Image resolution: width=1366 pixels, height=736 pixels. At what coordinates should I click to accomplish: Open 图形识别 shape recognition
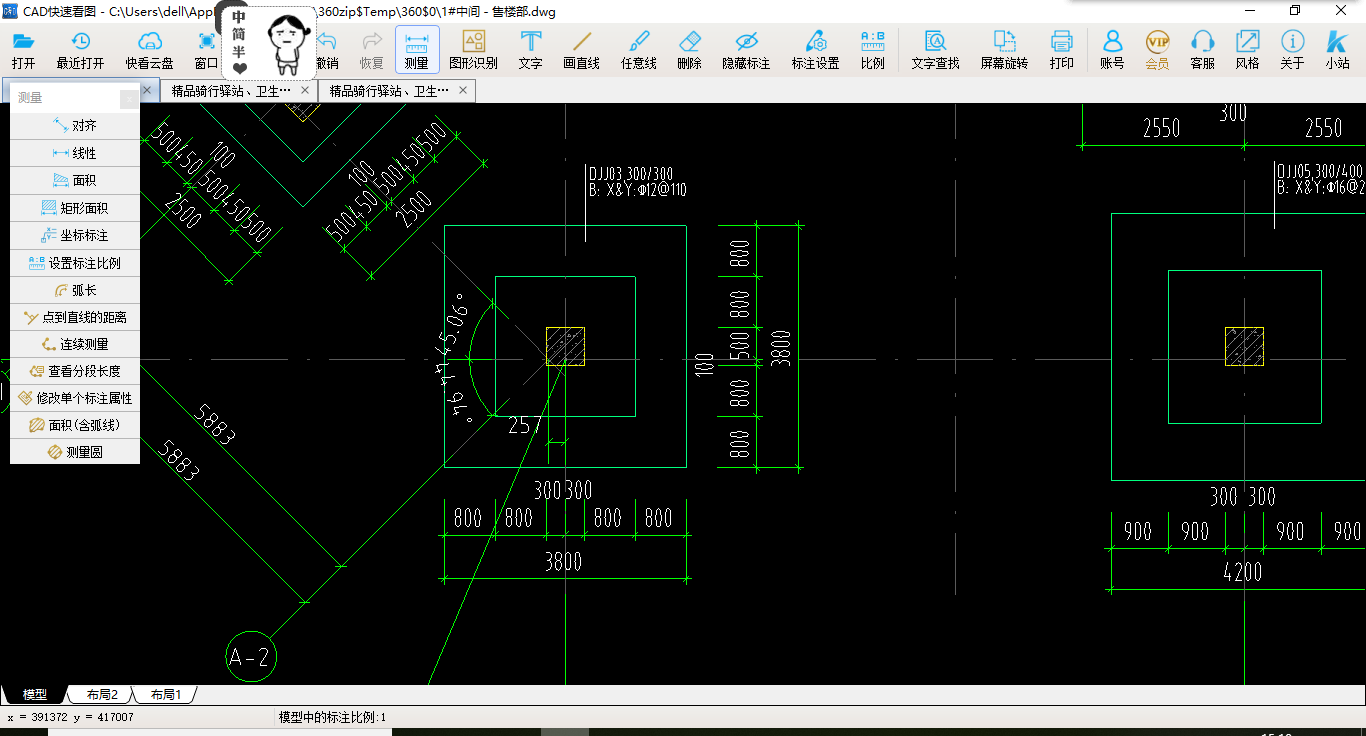click(x=473, y=50)
